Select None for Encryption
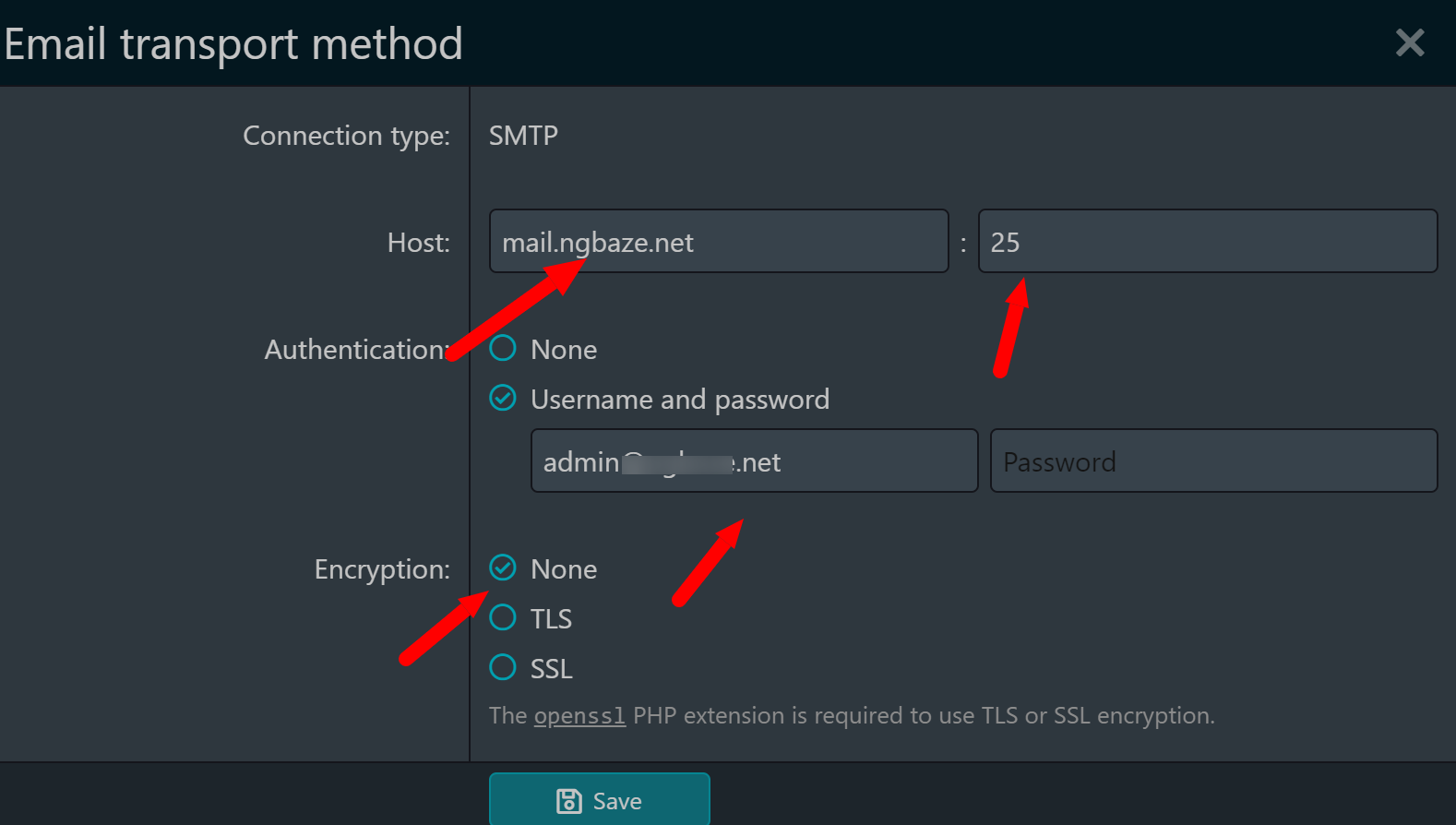The width and height of the screenshot is (1456, 825). tap(503, 568)
